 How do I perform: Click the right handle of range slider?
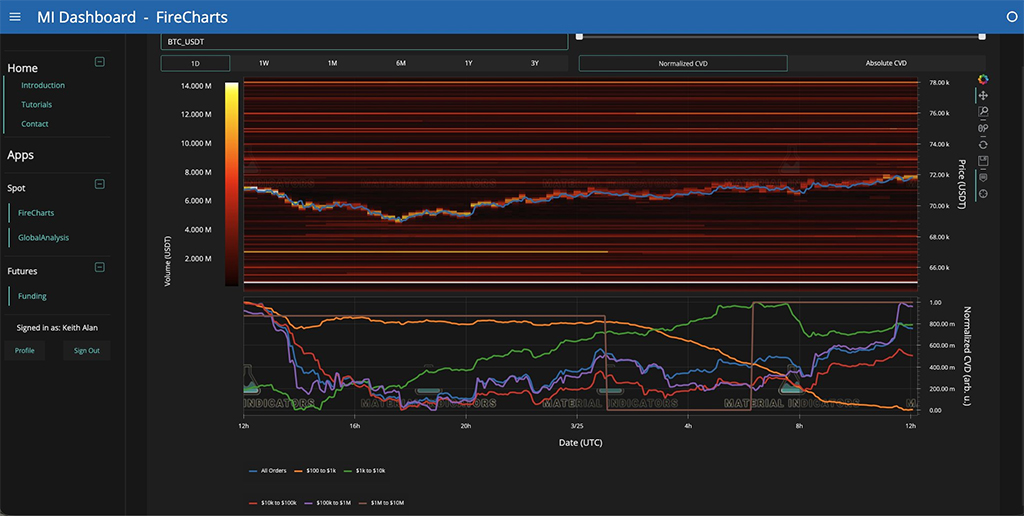click(982, 36)
